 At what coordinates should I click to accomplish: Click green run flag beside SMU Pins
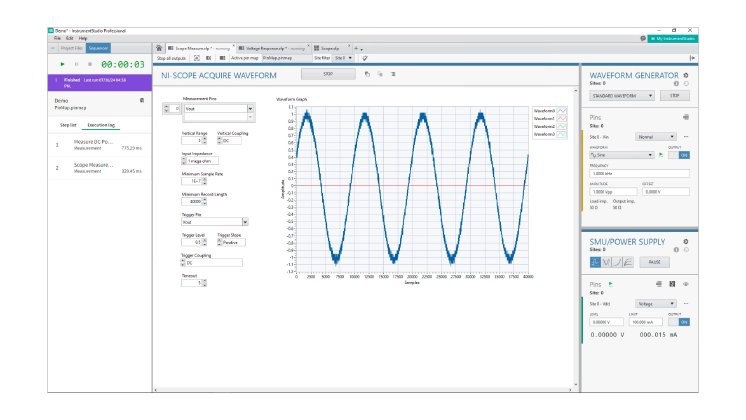click(x=611, y=284)
